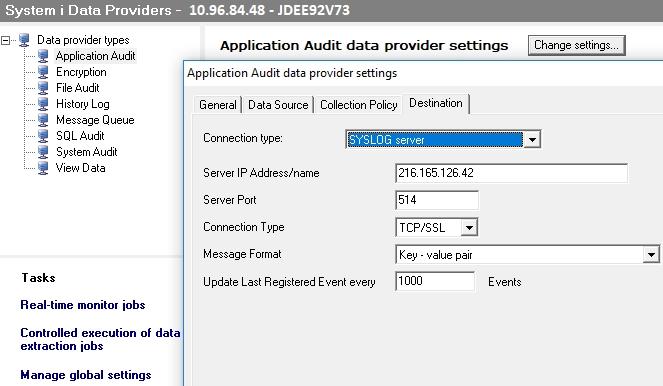This screenshot has height=386, width=663.
Task: Click the Data provider types root icon
Action: tap(25, 40)
